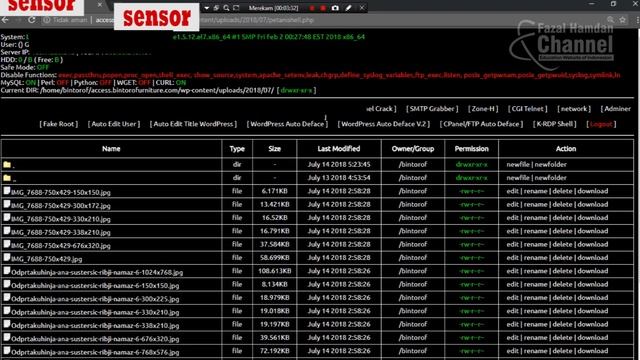Click the red Logout link
Image resolution: width=640 pixels, height=360 pixels.
[601, 124]
